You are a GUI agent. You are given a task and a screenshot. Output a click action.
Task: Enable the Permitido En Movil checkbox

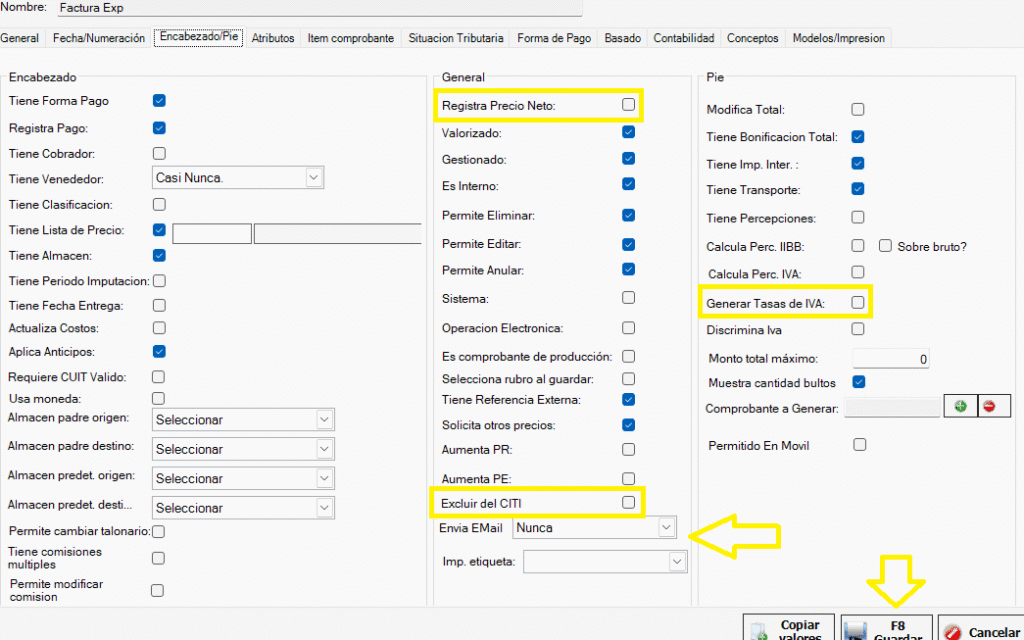tap(858, 445)
